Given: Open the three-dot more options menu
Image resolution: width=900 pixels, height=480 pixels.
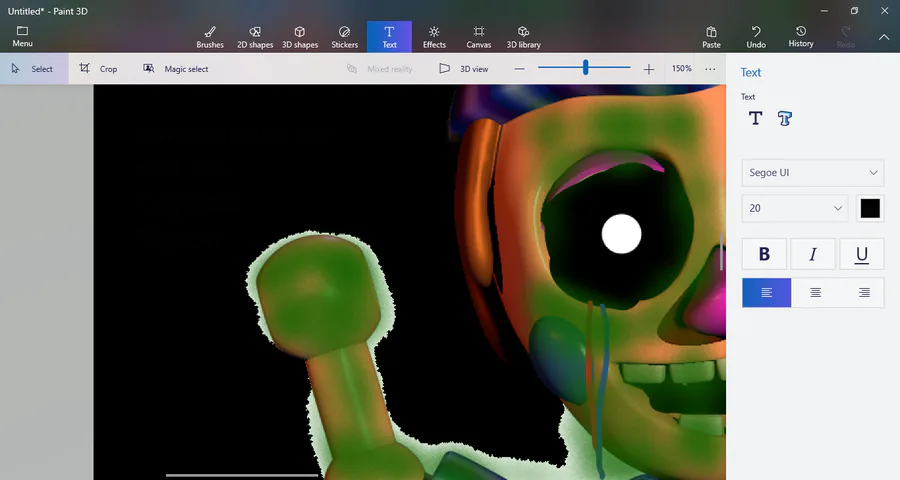Looking at the screenshot, I should (710, 69).
